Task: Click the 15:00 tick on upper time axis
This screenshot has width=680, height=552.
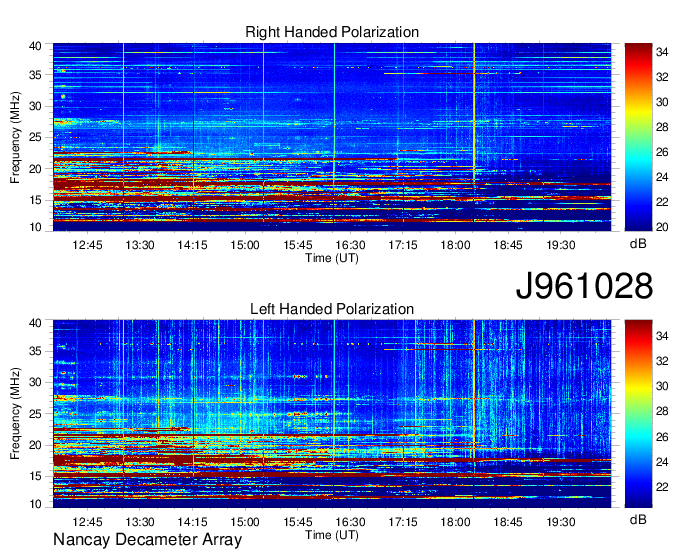Action: point(245,245)
